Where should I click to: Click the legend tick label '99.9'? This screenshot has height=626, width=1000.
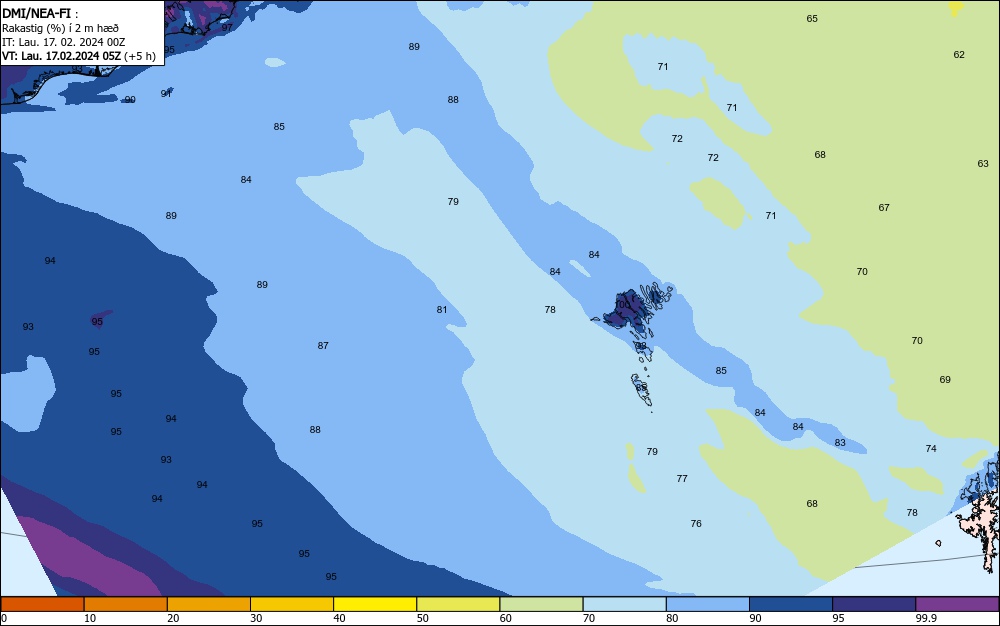[926, 618]
